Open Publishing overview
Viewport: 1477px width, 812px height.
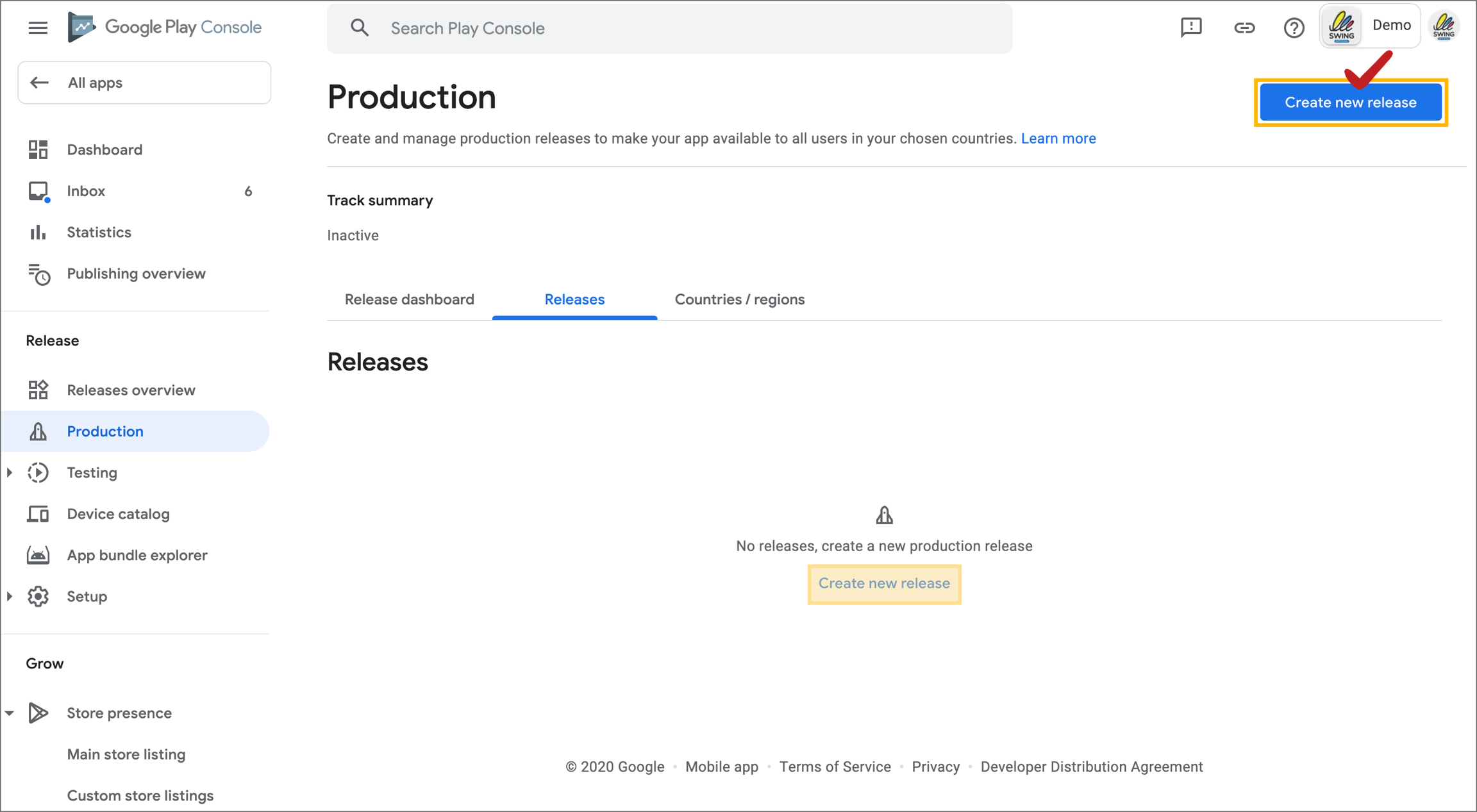(136, 274)
